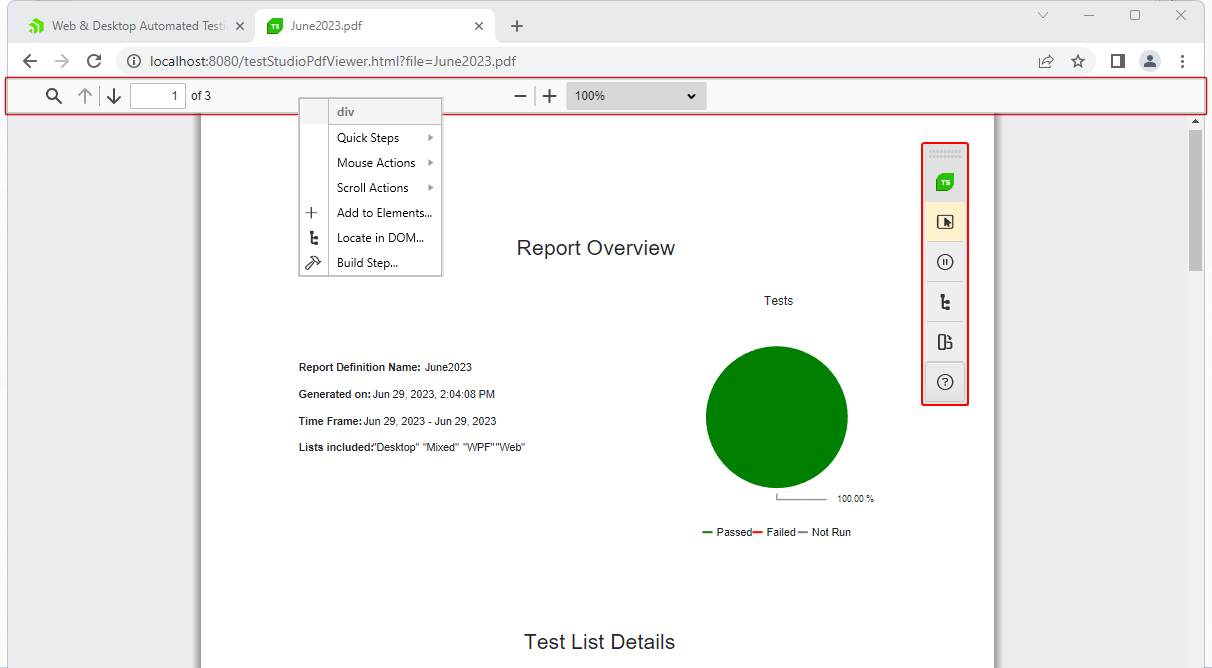1212x668 pixels.
Task: Click the page number input field
Action: [x=158, y=96]
